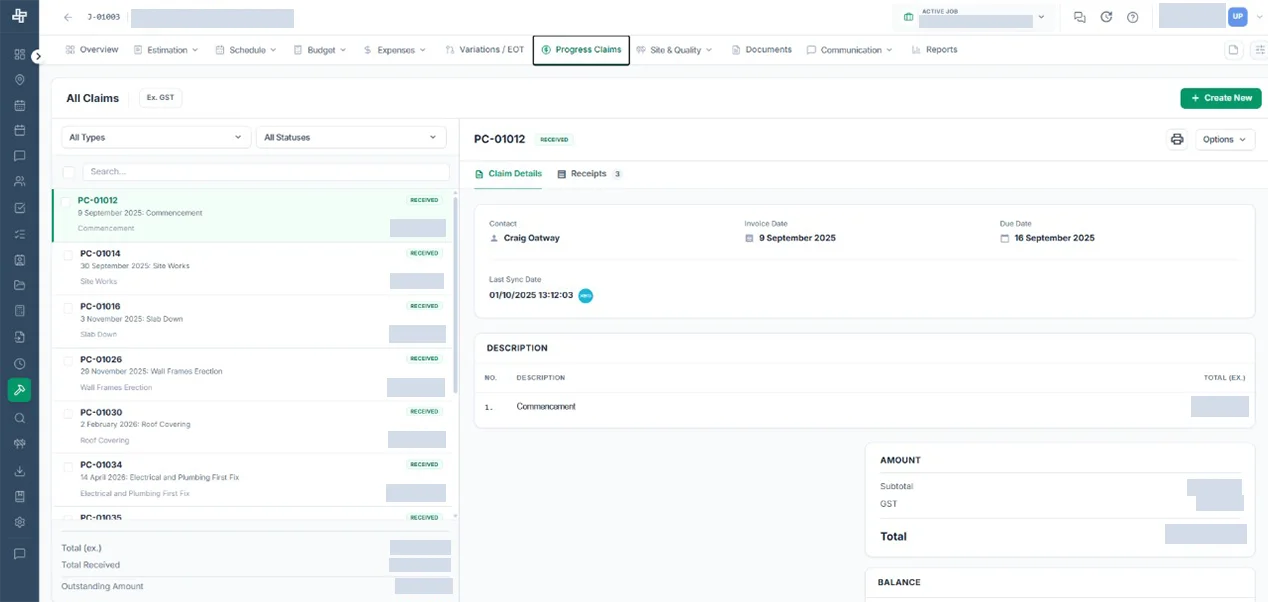1268x602 pixels.
Task: Open the sliders filter icon at tab bar end
Action: click(x=1259, y=50)
